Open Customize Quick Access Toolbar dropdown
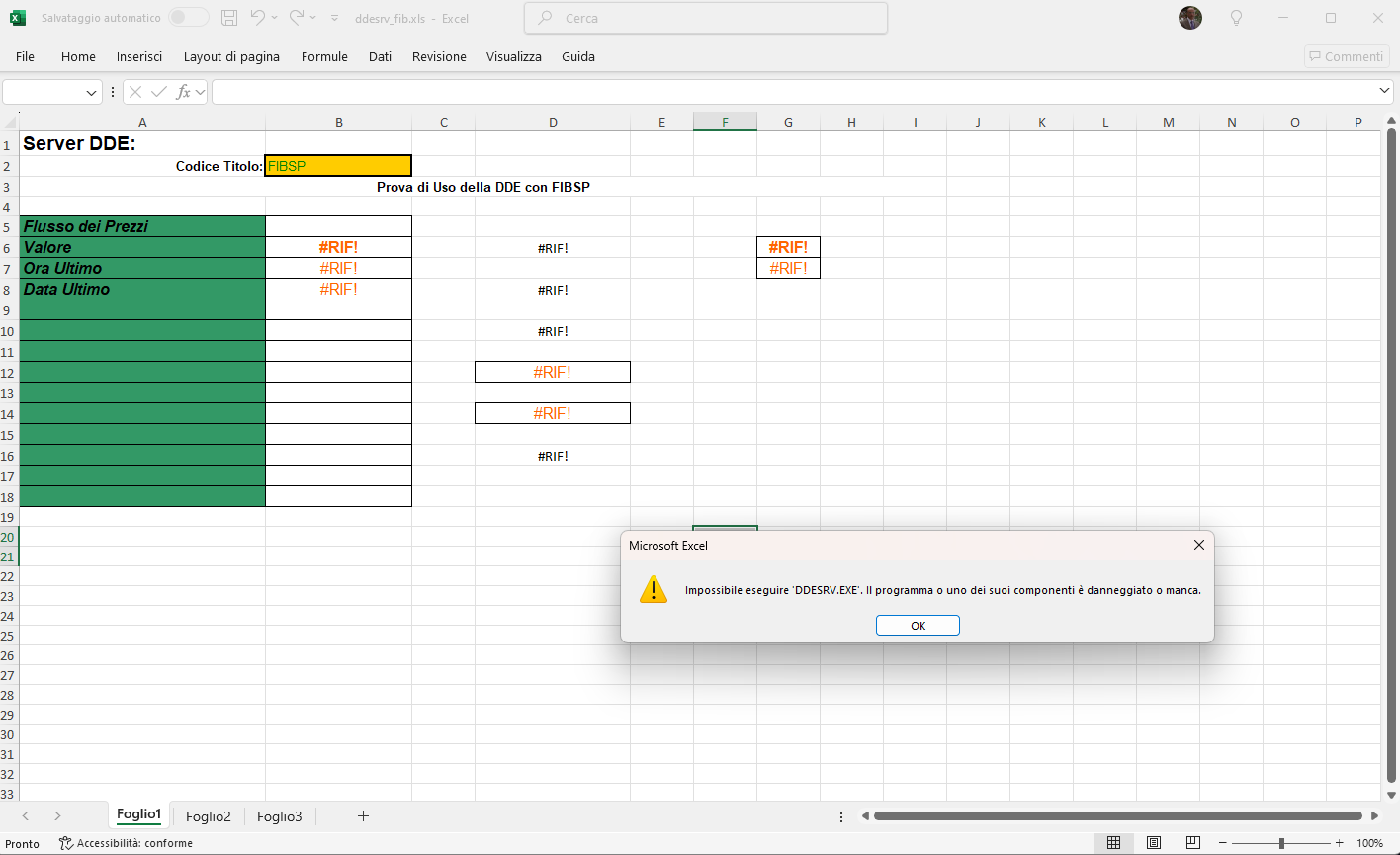 pyautogui.click(x=334, y=18)
